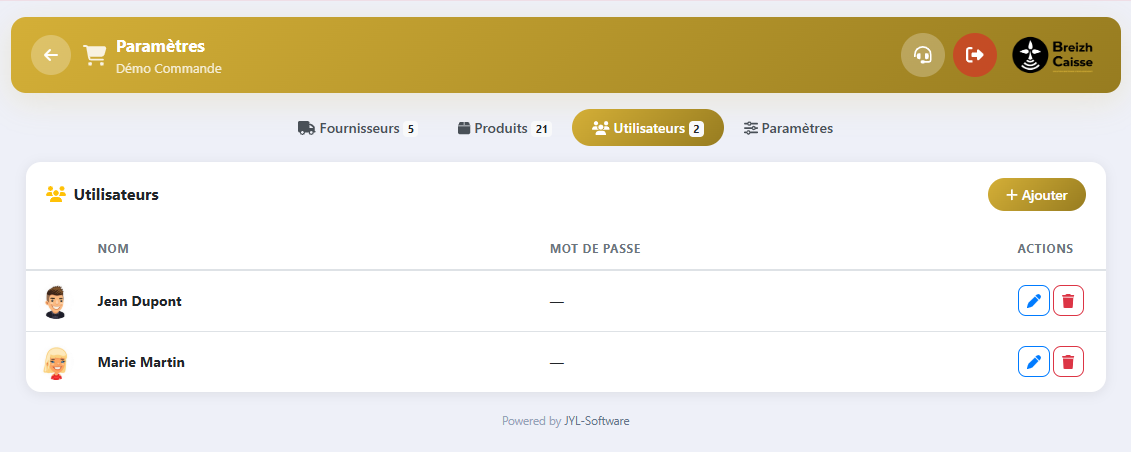Viewport: 1131px width, 452px height.
Task: Click the shopping cart icon in header
Action: pyautogui.click(x=95, y=55)
